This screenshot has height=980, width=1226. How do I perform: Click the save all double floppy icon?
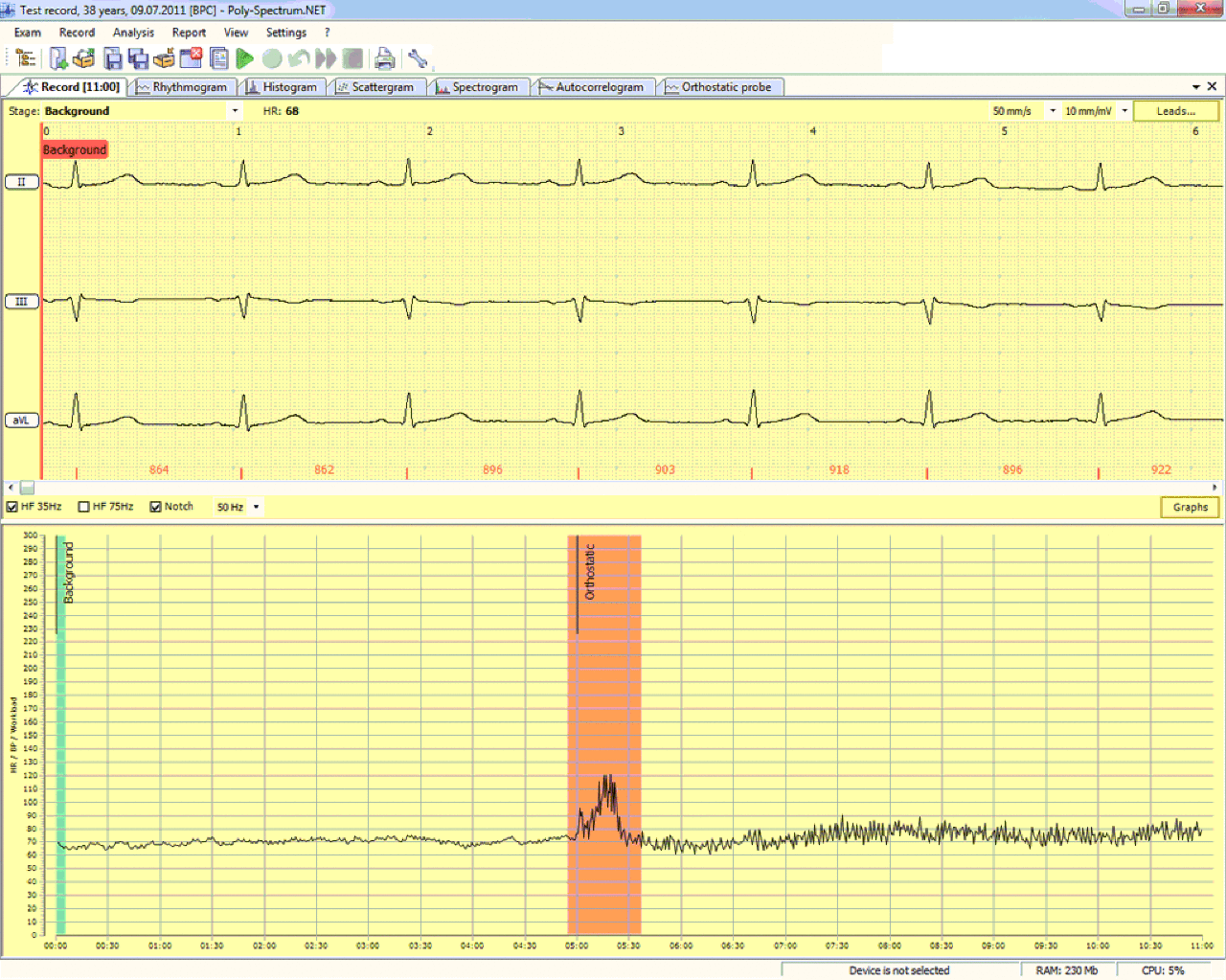click(x=139, y=58)
